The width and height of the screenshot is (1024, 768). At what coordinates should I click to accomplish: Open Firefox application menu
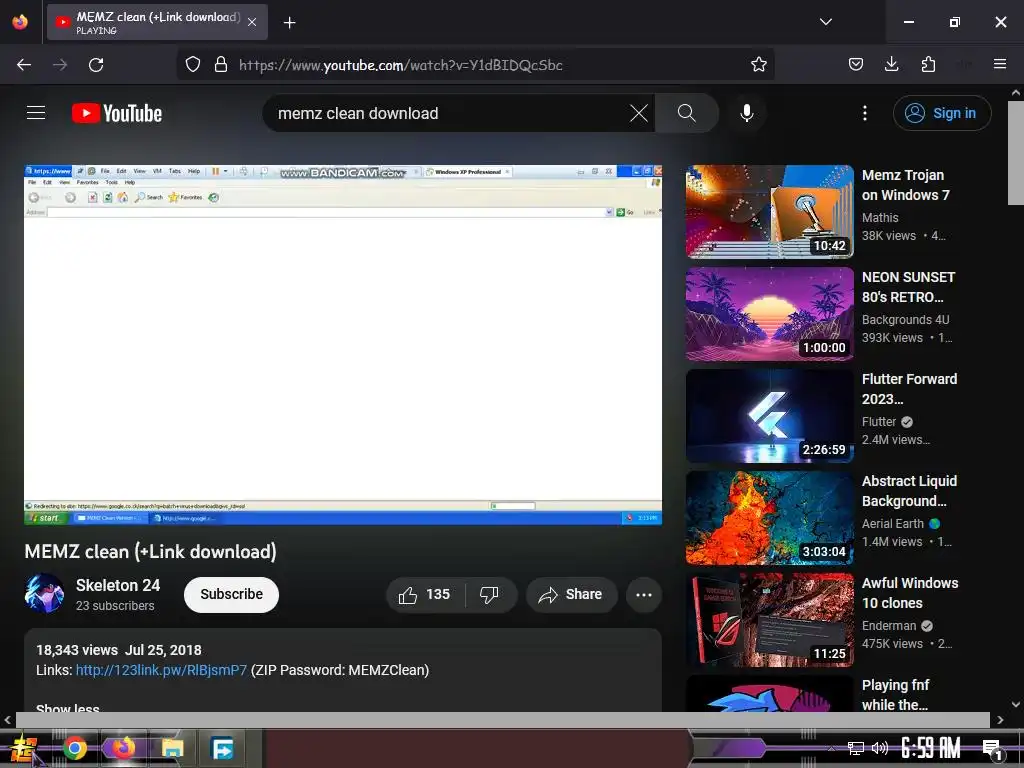[1000, 64]
